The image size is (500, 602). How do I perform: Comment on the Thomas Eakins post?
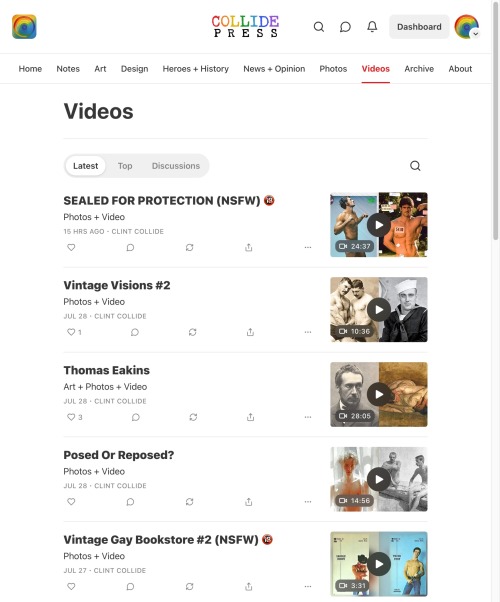(135, 417)
